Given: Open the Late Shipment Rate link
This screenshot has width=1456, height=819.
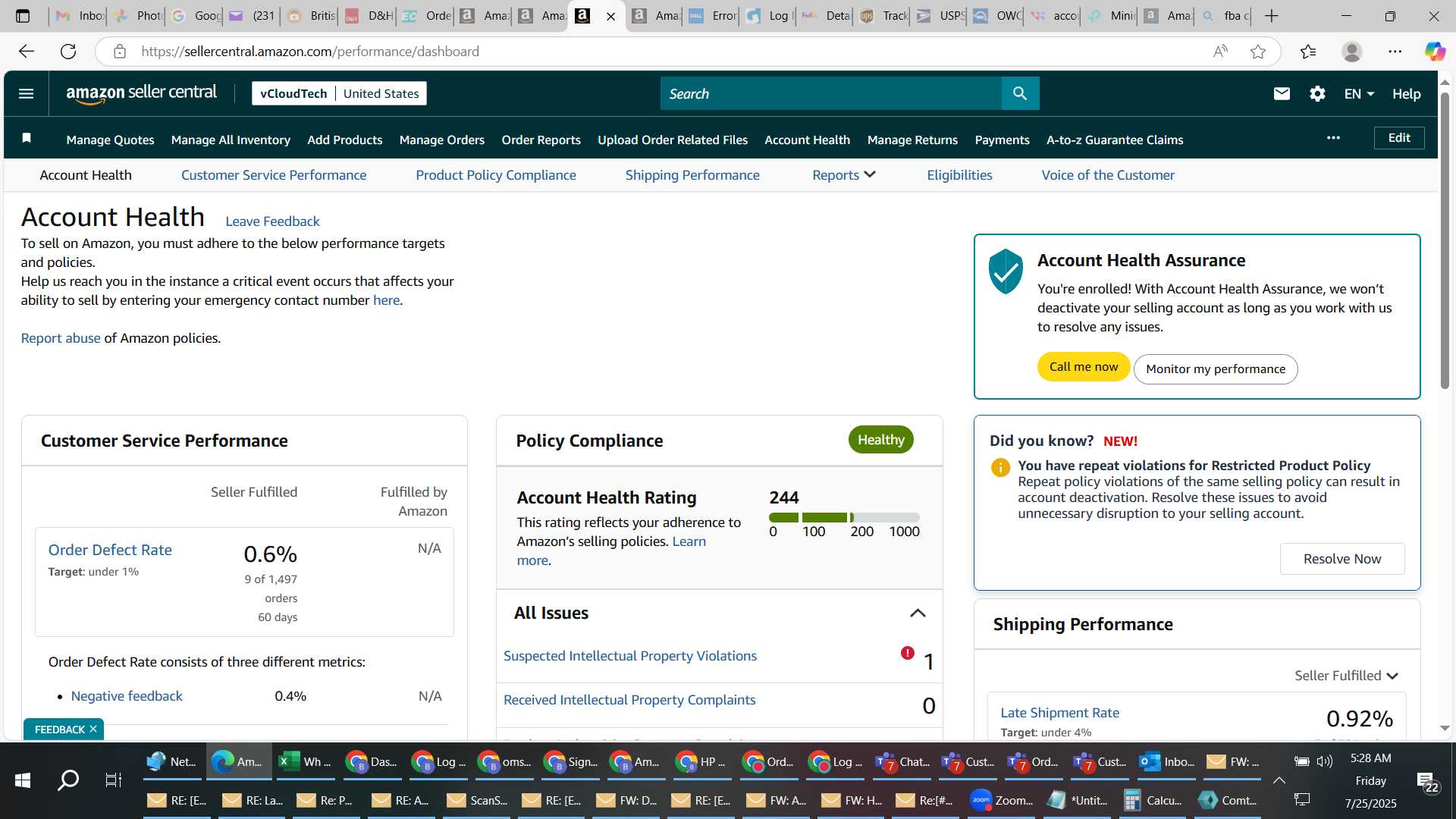Looking at the screenshot, I should pos(1059,712).
